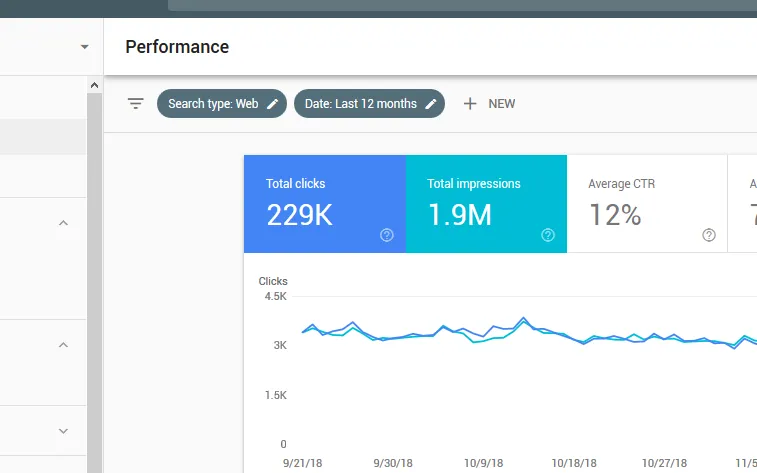The width and height of the screenshot is (757, 473).
Task: Edit the Search type: Web filter chip
Action: click(222, 103)
